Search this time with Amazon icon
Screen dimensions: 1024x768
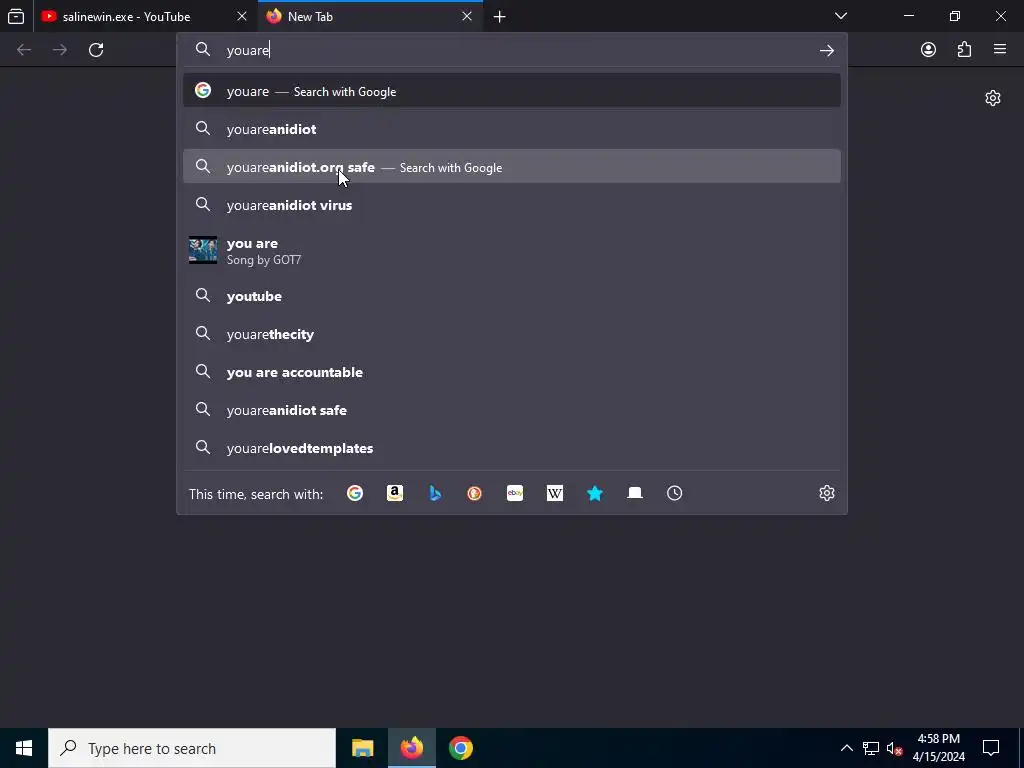(x=394, y=493)
